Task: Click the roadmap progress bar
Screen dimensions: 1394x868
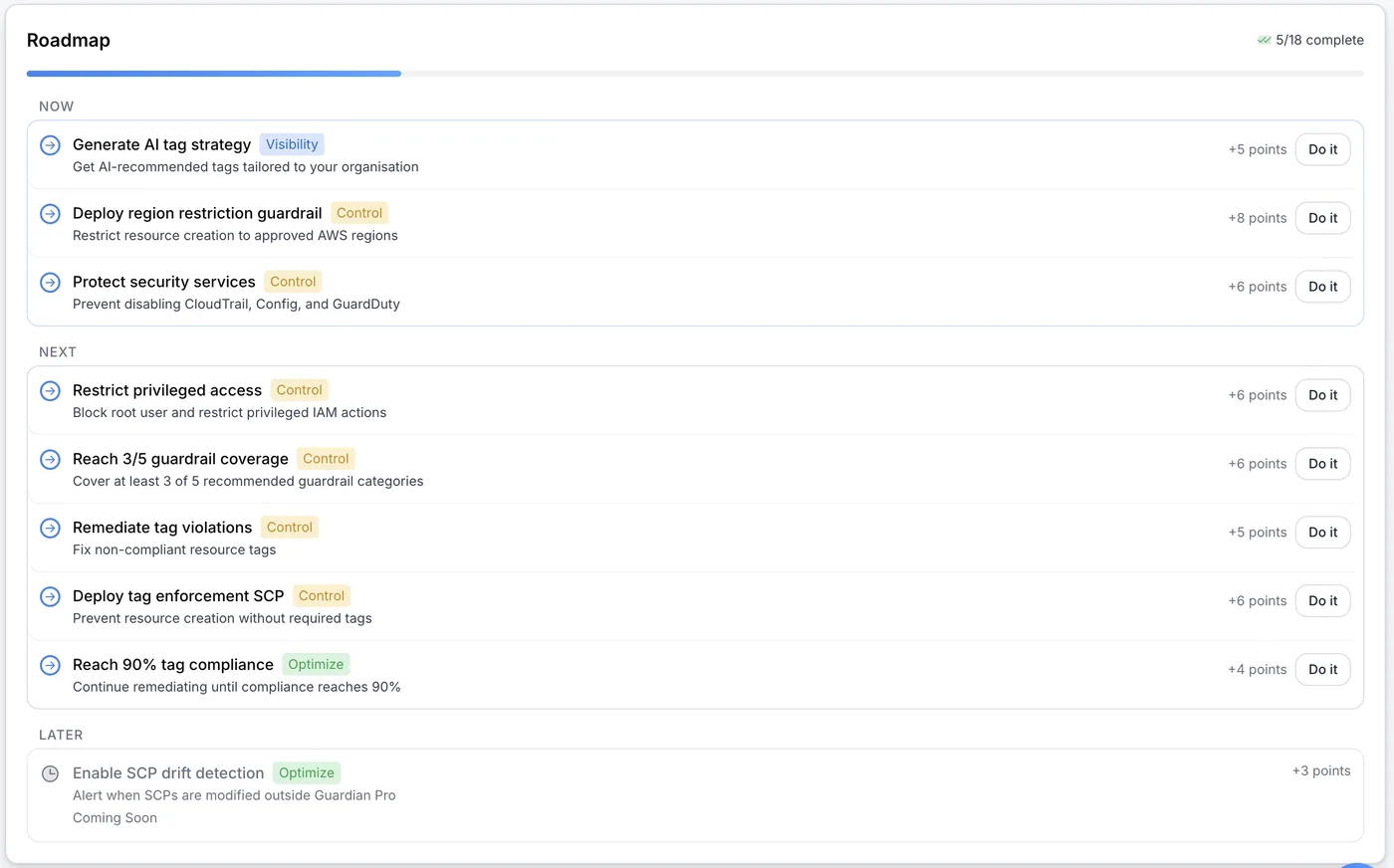Action: pyautogui.click(x=695, y=74)
